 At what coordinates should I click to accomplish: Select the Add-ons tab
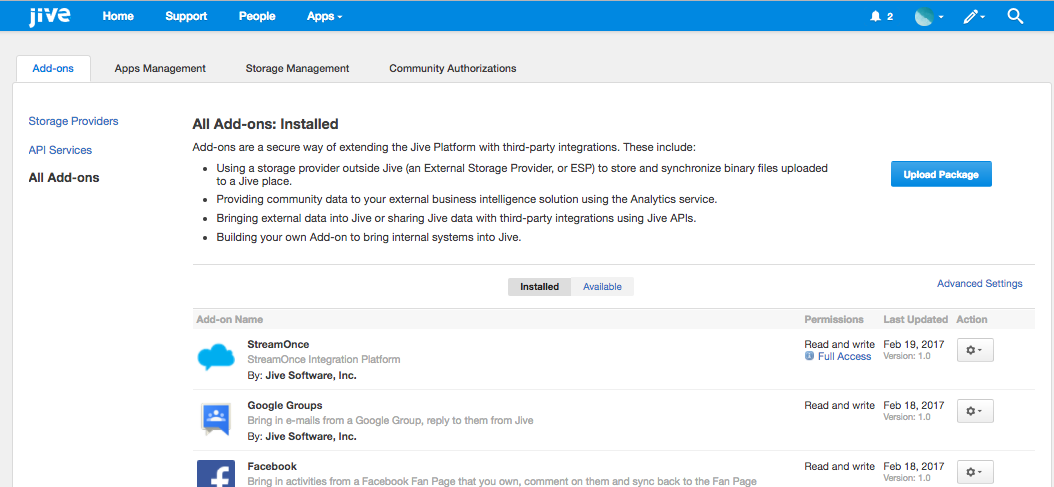[x=53, y=69]
